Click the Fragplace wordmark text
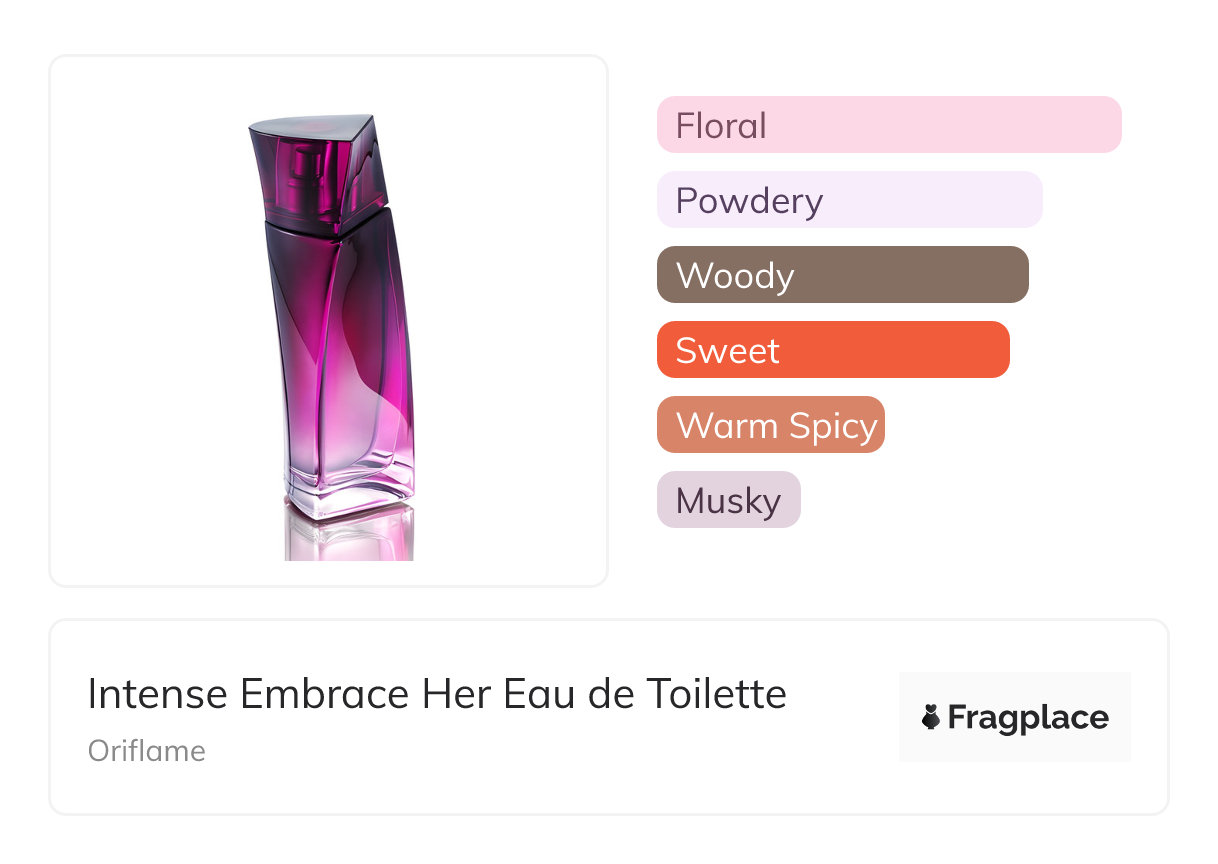The image size is (1218, 864). (1028, 717)
